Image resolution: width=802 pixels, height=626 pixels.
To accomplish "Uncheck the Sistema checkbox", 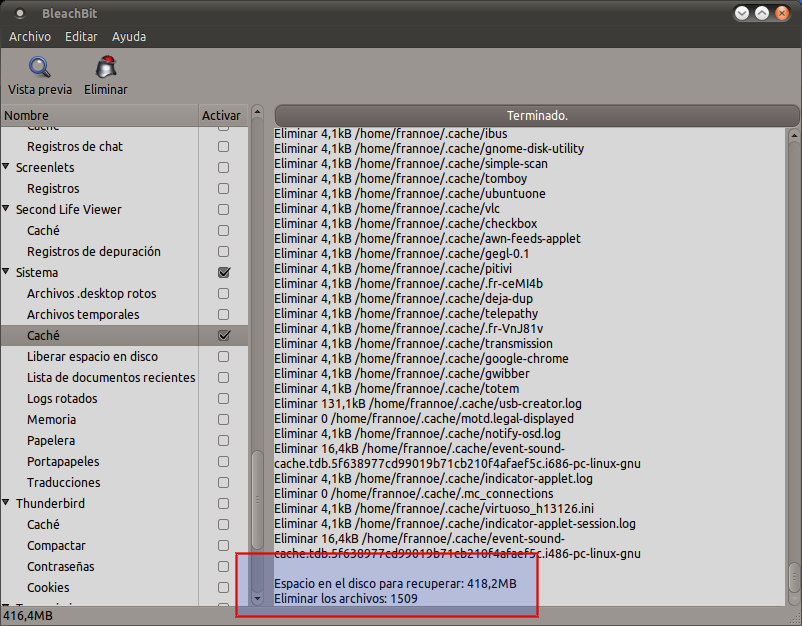I will pos(224,273).
